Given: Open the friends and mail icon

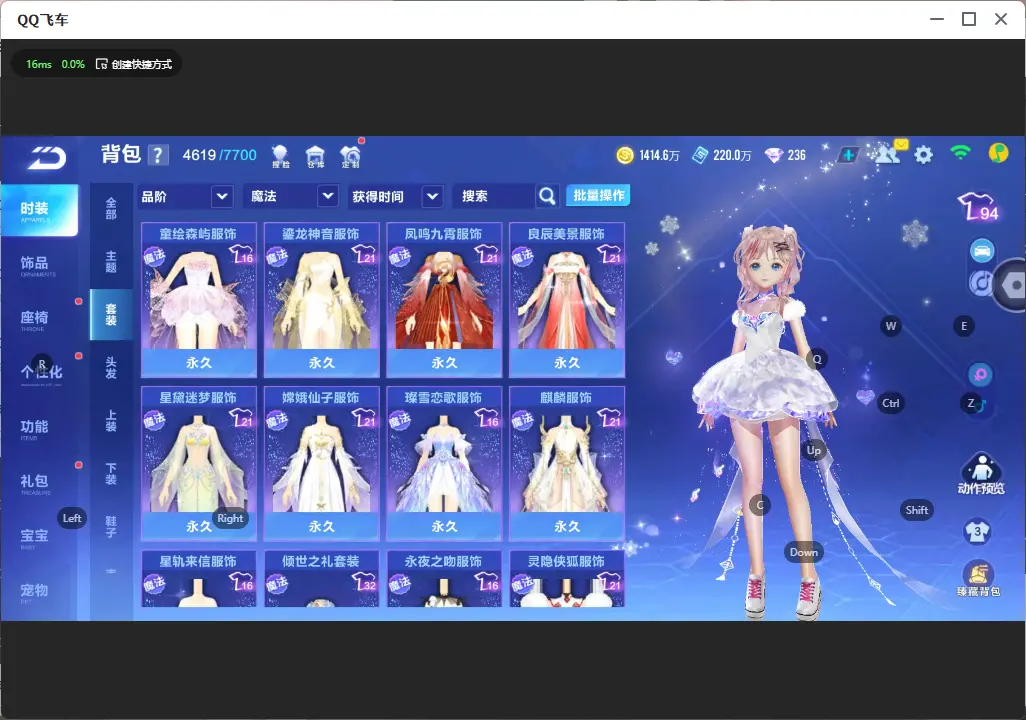Looking at the screenshot, I should (889, 153).
